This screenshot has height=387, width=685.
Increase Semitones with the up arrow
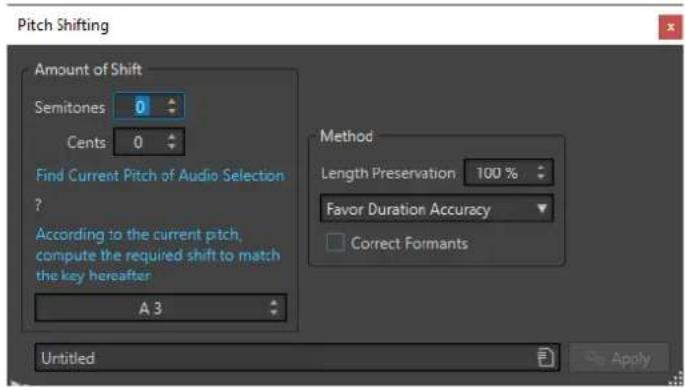(x=172, y=101)
